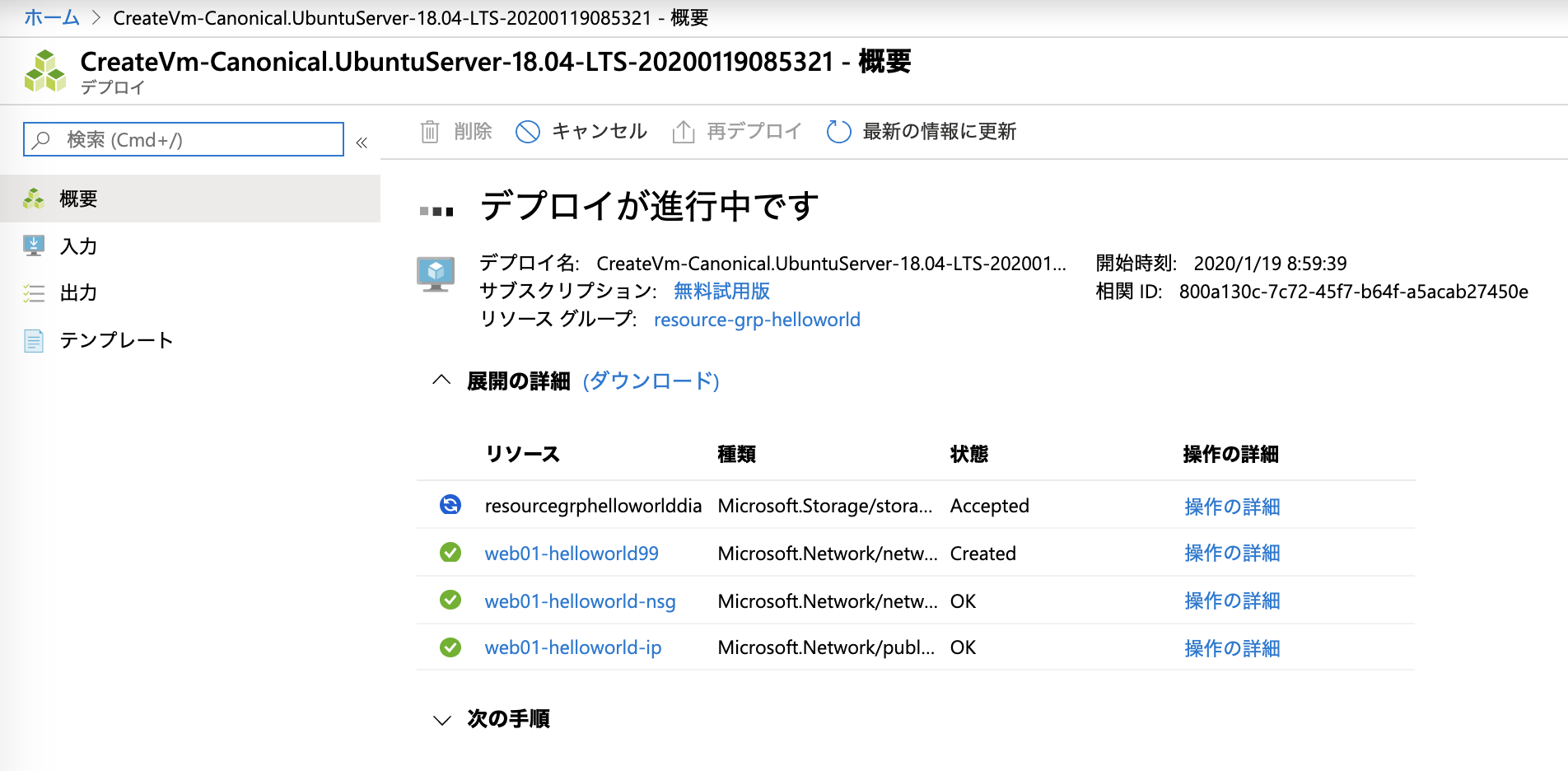Image resolution: width=1568 pixels, height=771 pixels.
Task: Open web01-helloworld99 resource link
Action: pyautogui.click(x=572, y=554)
